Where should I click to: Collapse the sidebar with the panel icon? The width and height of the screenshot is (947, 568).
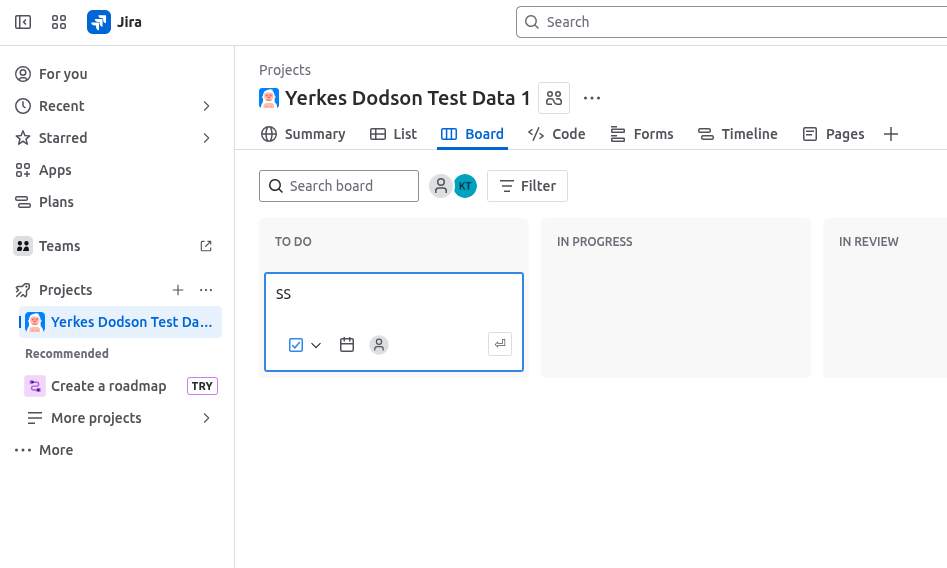tap(23, 22)
